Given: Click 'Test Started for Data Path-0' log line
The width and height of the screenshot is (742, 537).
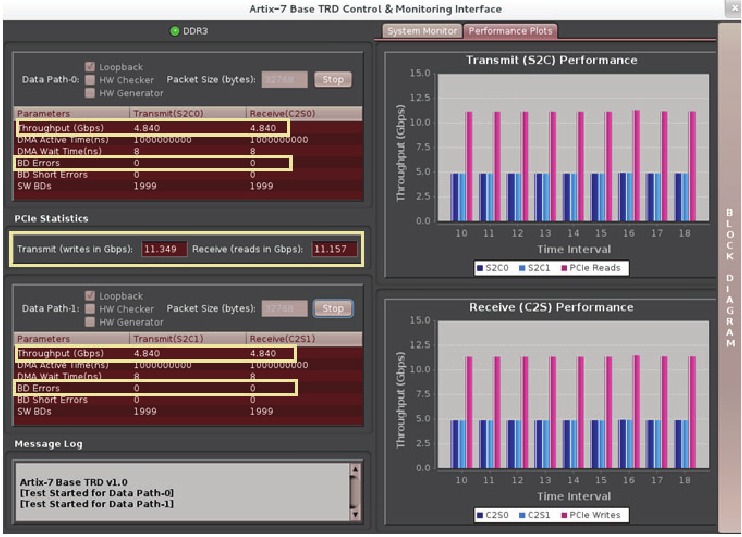Looking at the screenshot, I should (97, 493).
